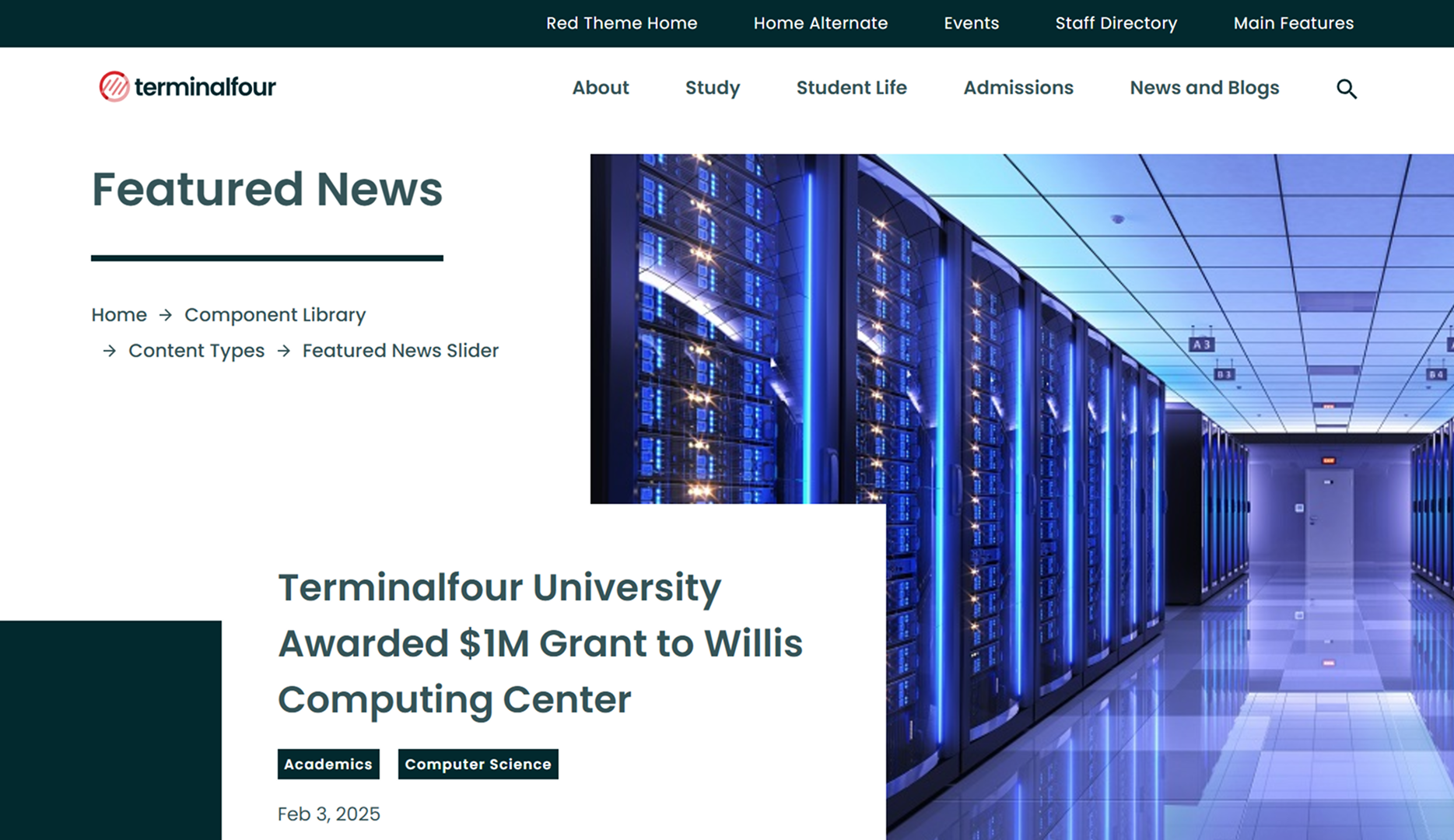Click the arrow after Home breadcrumb
This screenshot has width=1454, height=840.
click(x=165, y=315)
